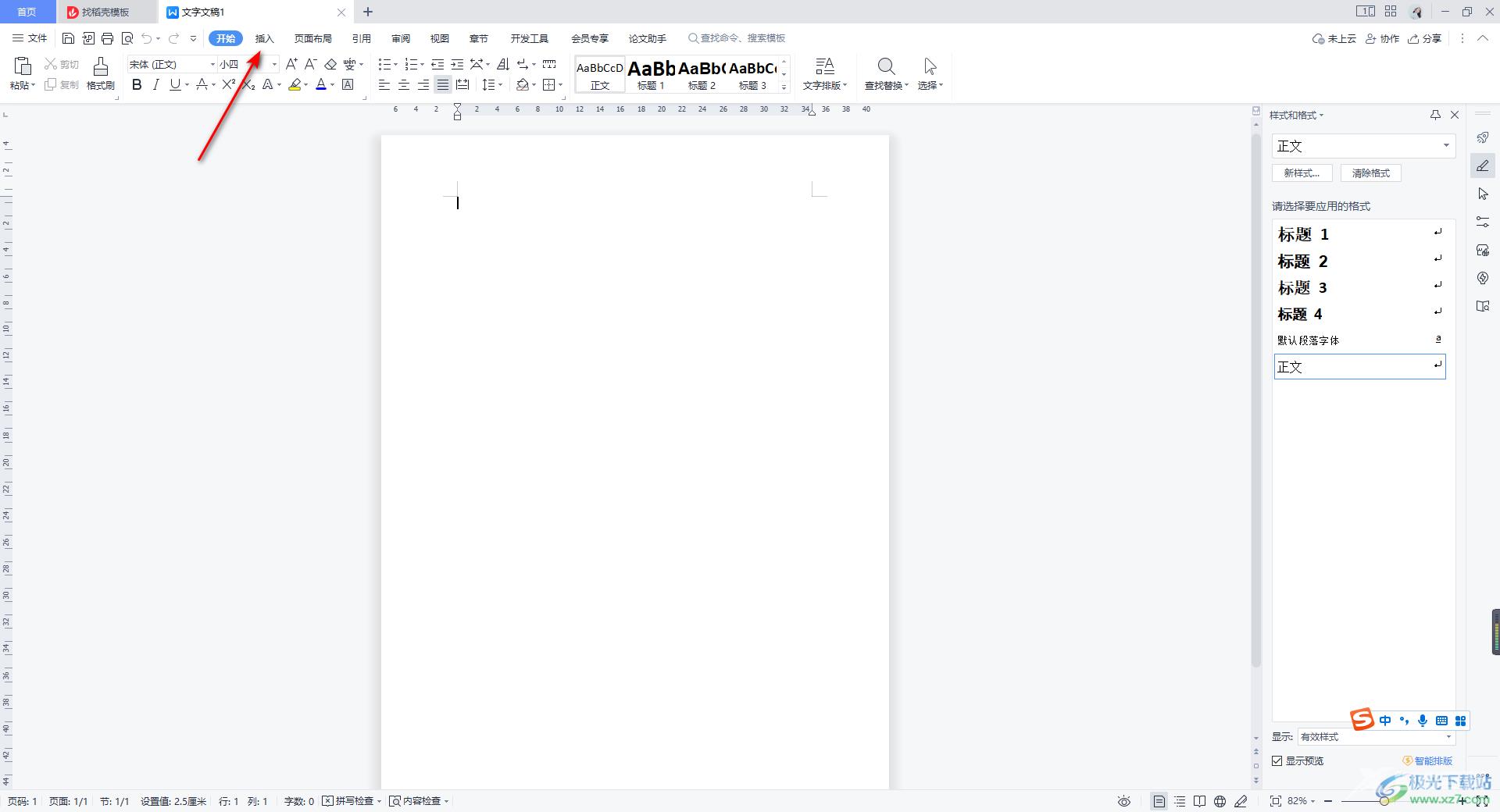Screen dimensions: 1500x812
Task: Click the font color A swatch
Action: coord(321,84)
